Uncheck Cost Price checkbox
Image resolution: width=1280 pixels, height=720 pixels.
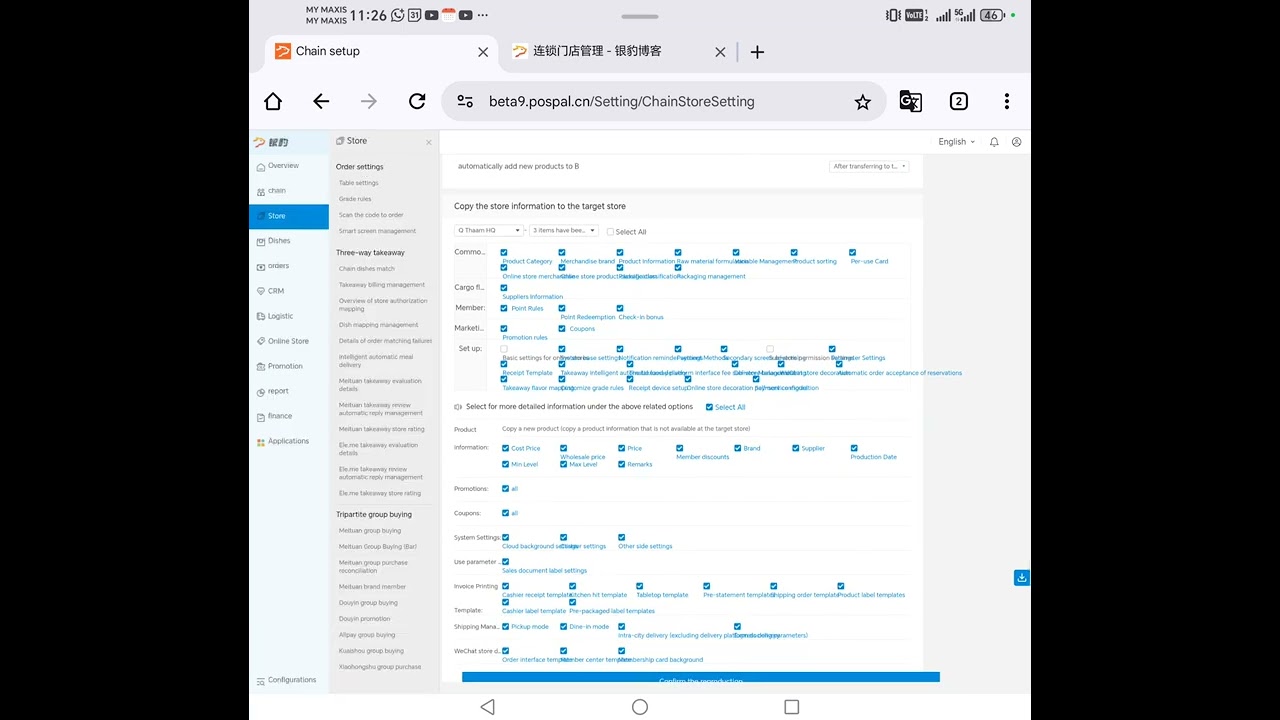pos(505,448)
